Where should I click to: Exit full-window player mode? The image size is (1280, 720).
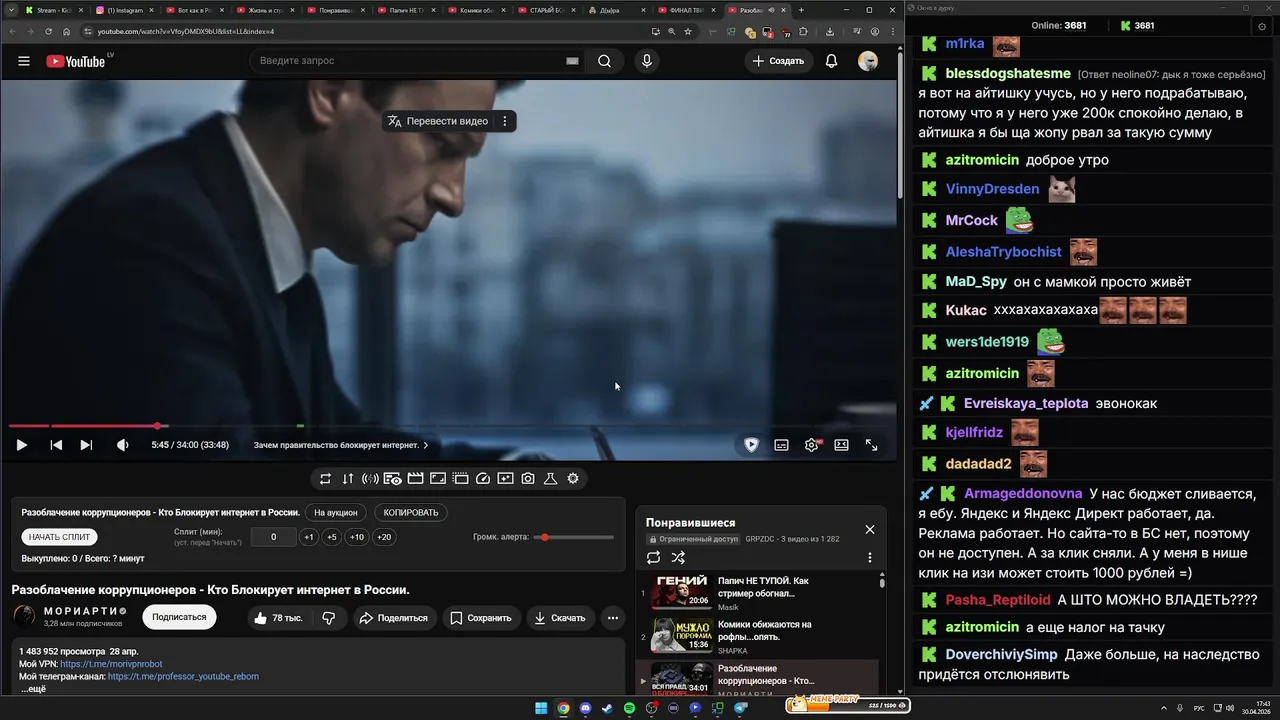(872, 445)
